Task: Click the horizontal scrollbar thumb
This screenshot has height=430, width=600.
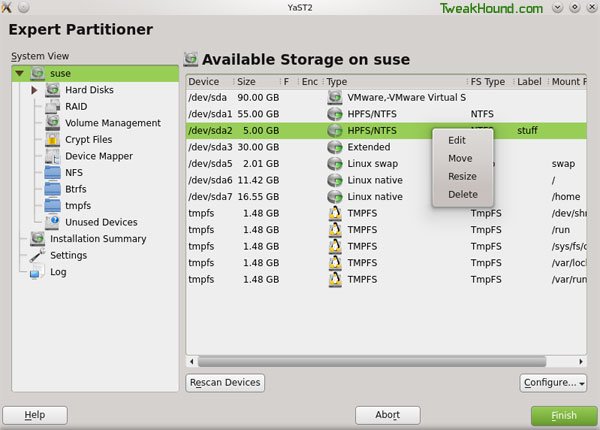Action: click(372, 361)
